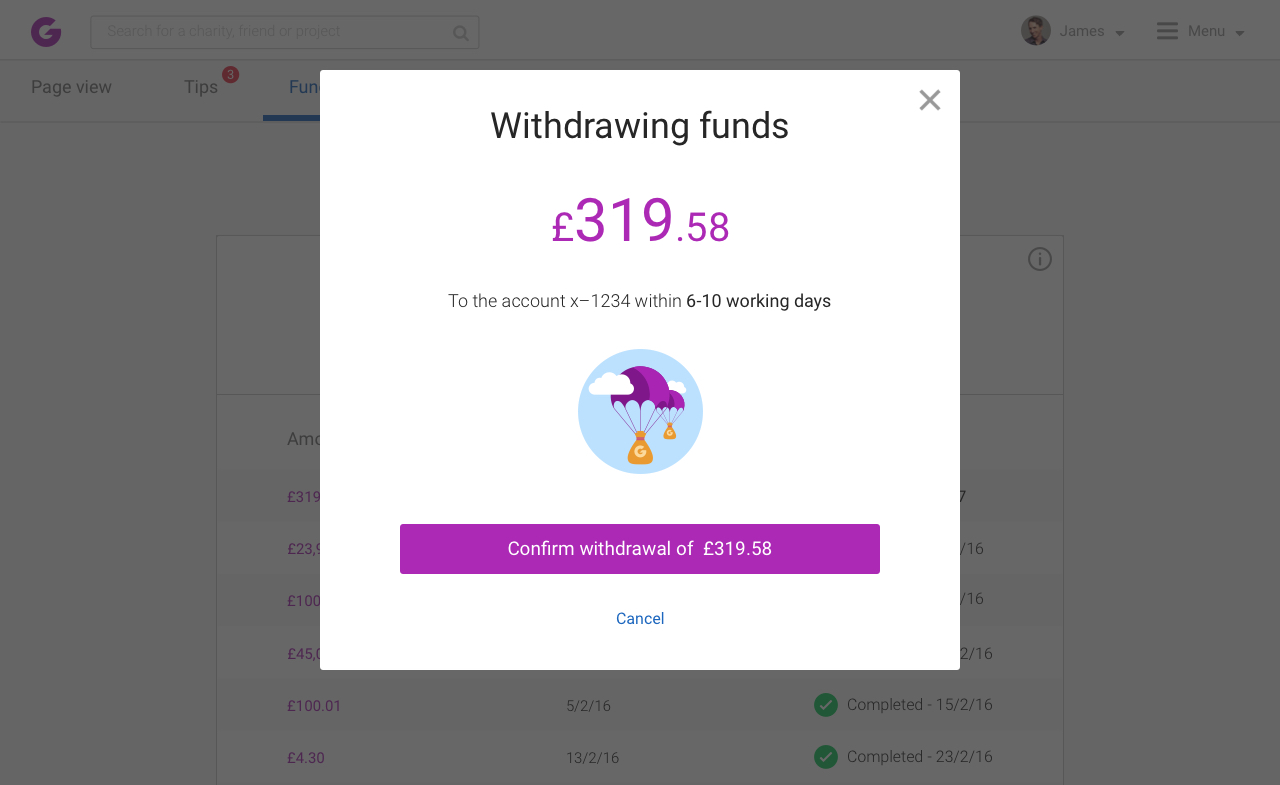Click the £319.58 withdrawal amount heading

pyautogui.click(x=640, y=221)
